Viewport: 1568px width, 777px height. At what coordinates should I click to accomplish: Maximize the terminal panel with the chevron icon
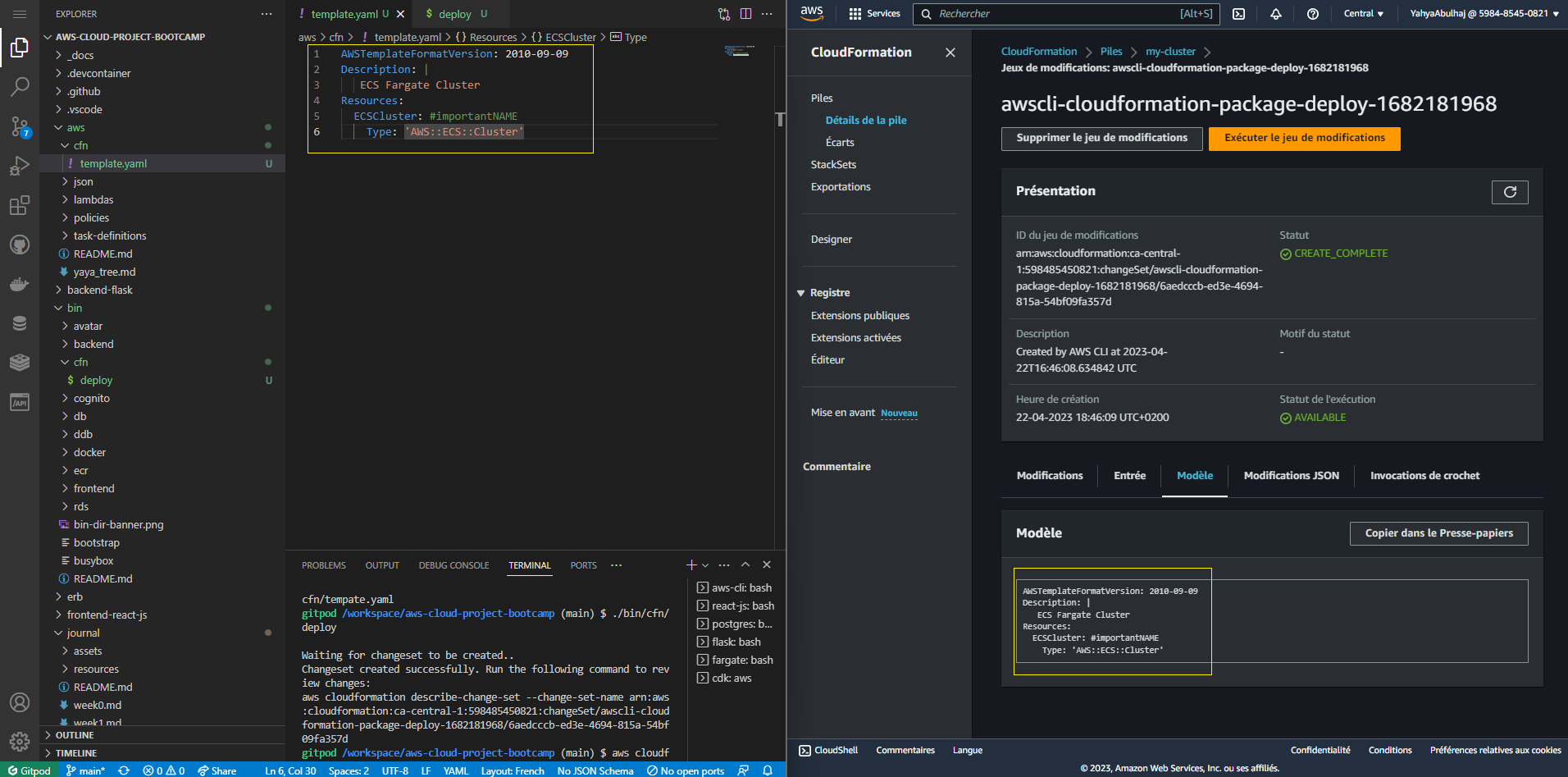point(745,564)
